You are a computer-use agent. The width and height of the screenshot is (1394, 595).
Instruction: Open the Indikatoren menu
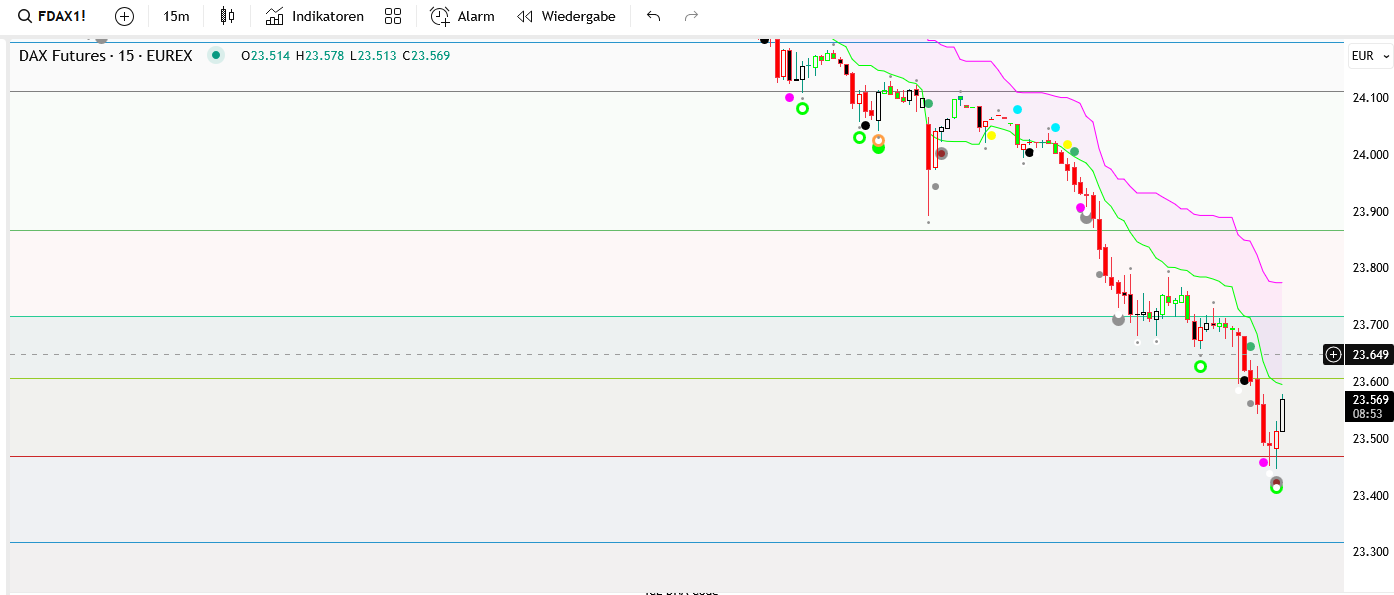[x=314, y=16]
